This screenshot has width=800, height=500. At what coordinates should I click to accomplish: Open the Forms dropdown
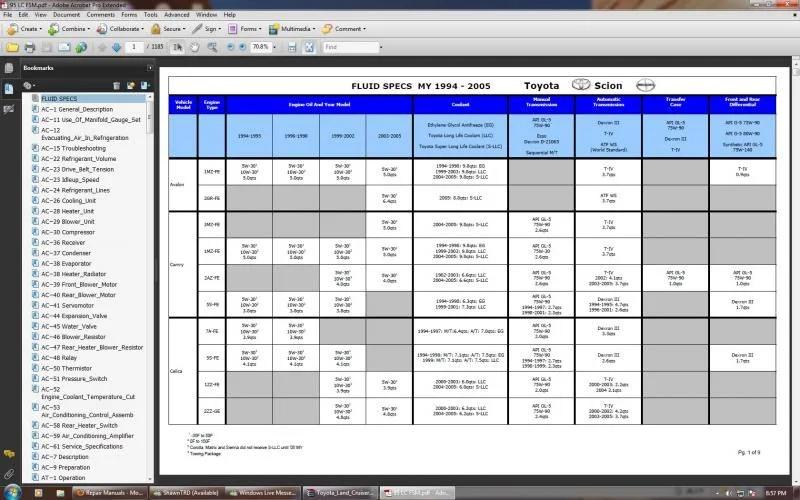coord(245,29)
